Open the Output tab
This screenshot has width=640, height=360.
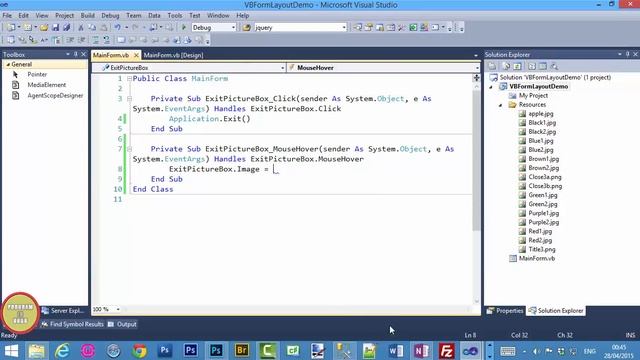pyautogui.click(x=122, y=324)
